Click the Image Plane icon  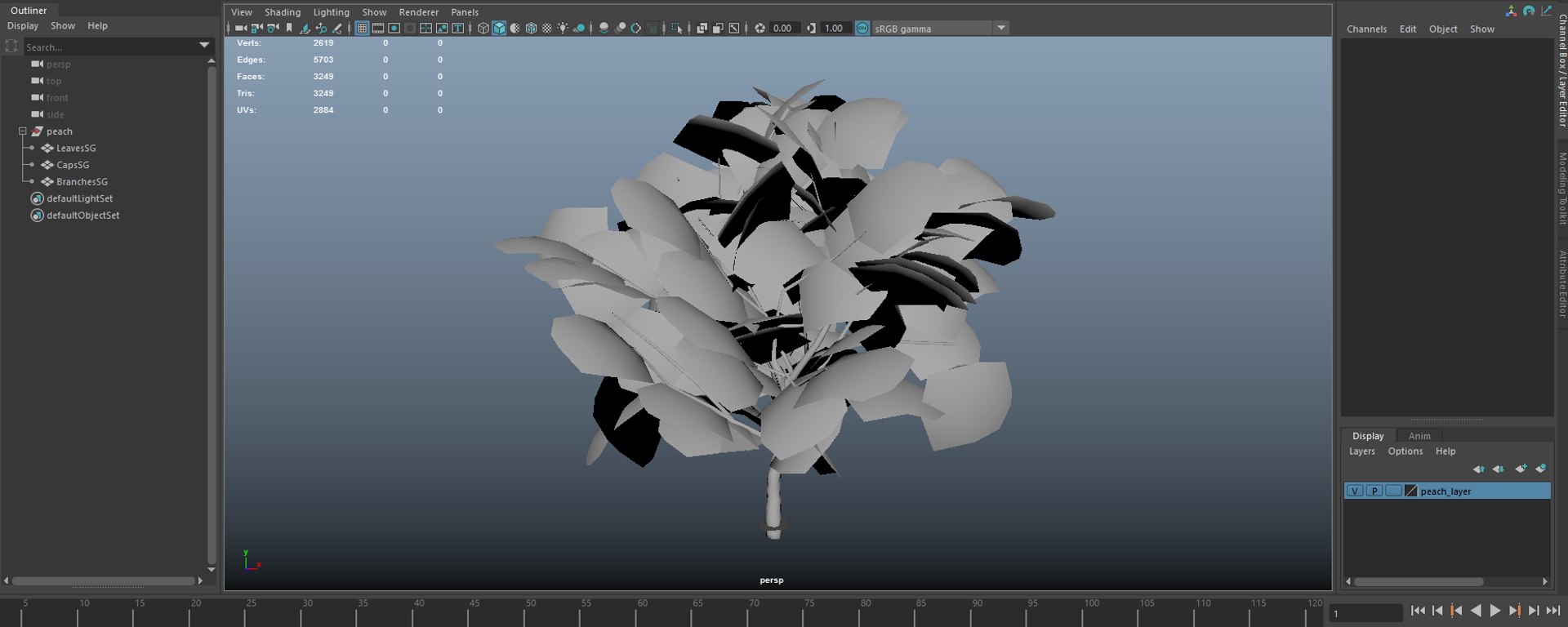pos(305,28)
